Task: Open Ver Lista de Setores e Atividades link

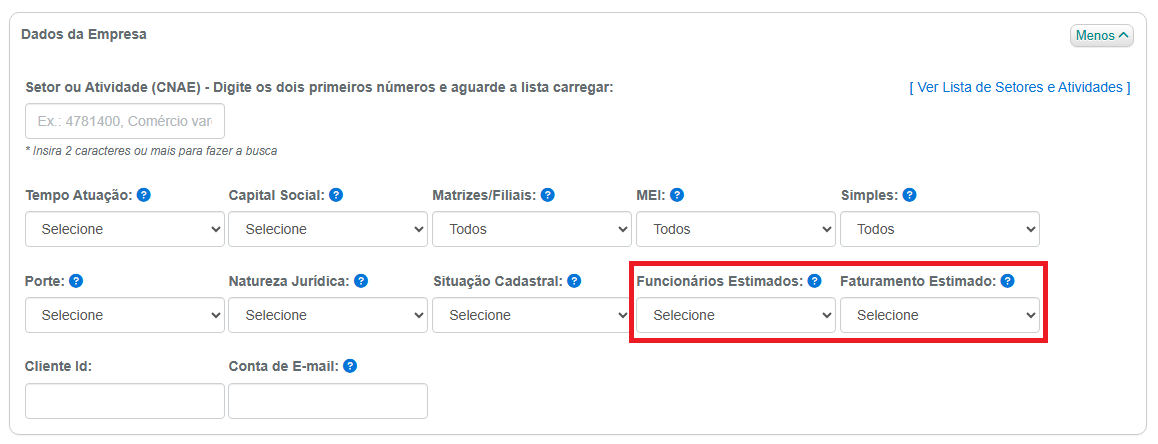Action: 1020,87
